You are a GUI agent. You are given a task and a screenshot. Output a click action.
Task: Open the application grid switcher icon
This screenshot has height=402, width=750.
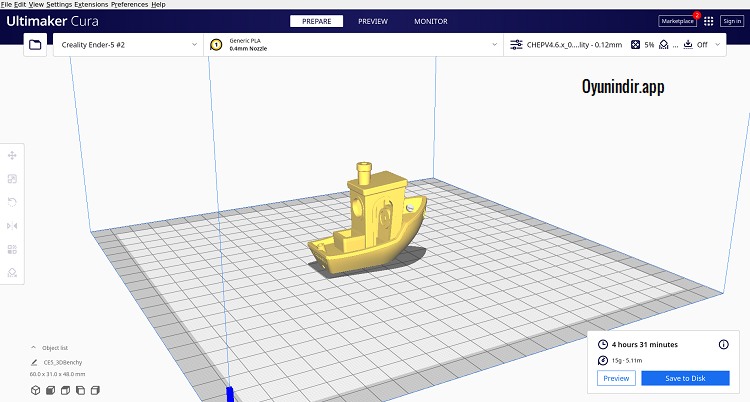click(709, 21)
